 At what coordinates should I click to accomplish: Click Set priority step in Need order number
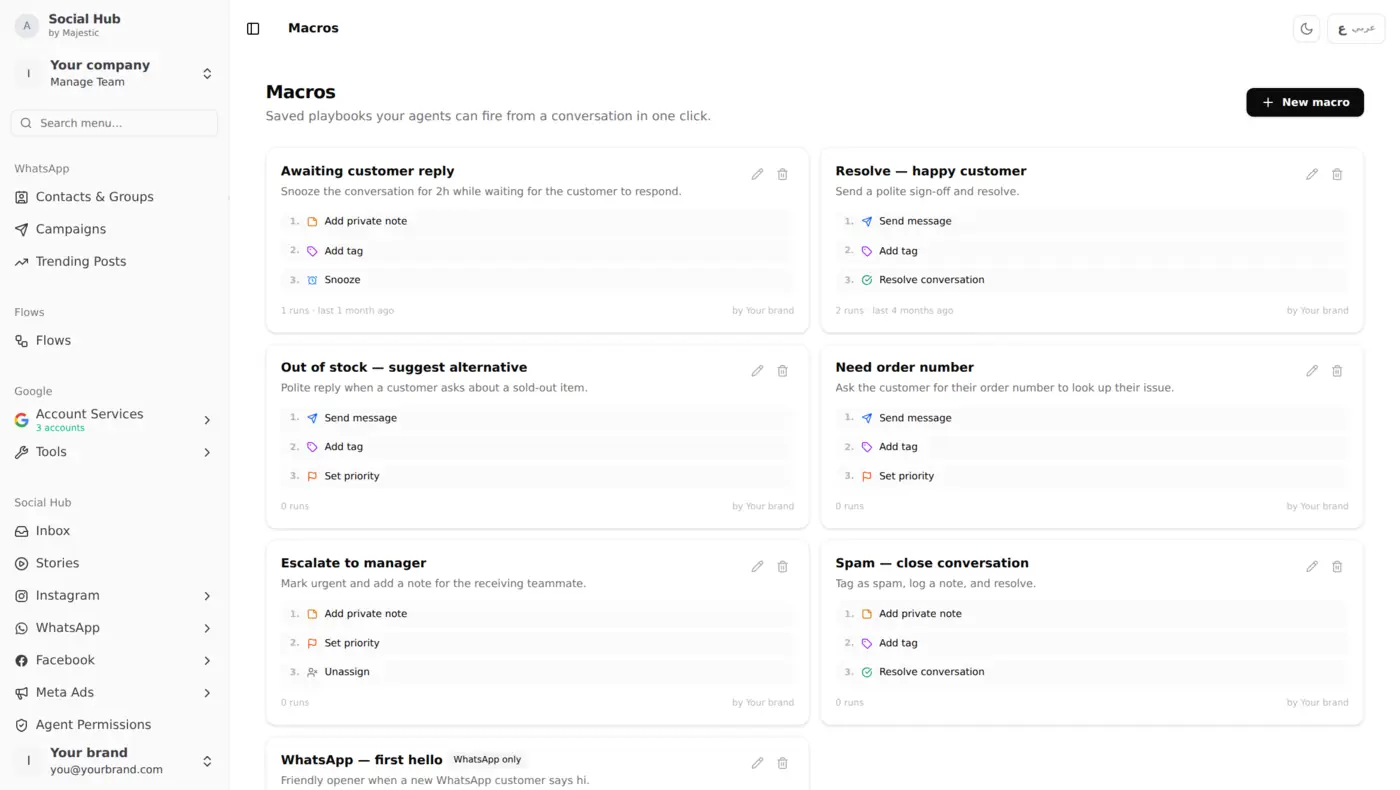point(1092,476)
